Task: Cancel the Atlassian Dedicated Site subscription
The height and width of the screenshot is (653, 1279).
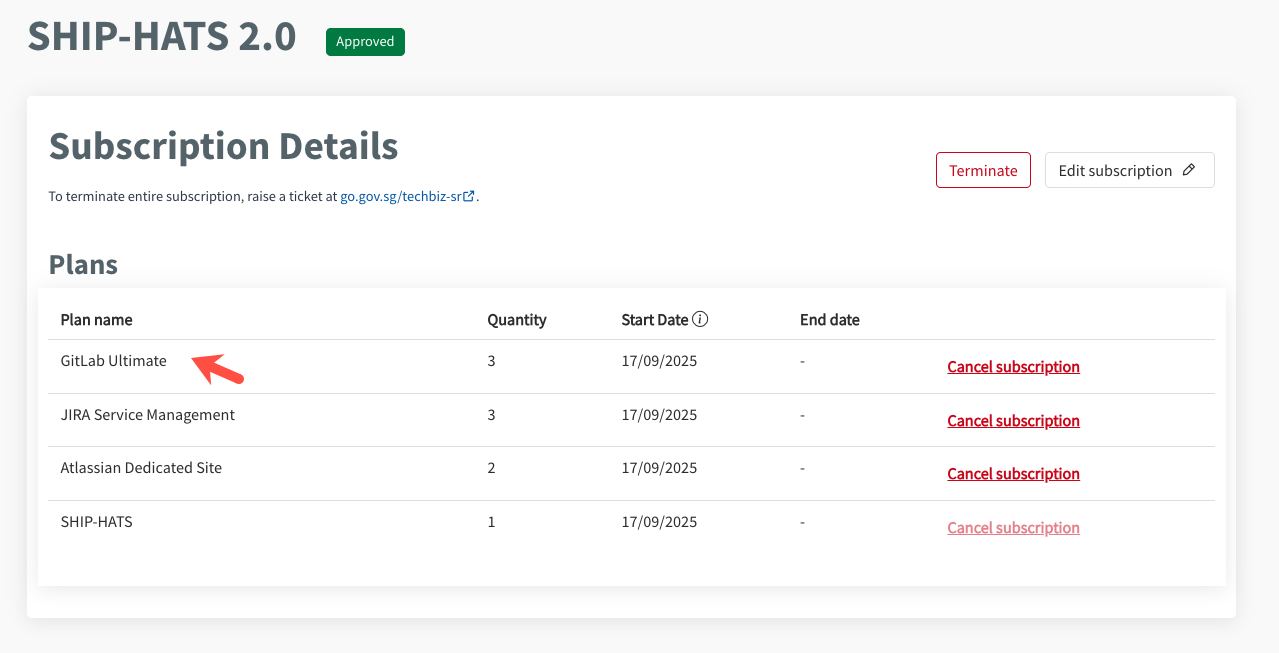Action: (x=1013, y=474)
